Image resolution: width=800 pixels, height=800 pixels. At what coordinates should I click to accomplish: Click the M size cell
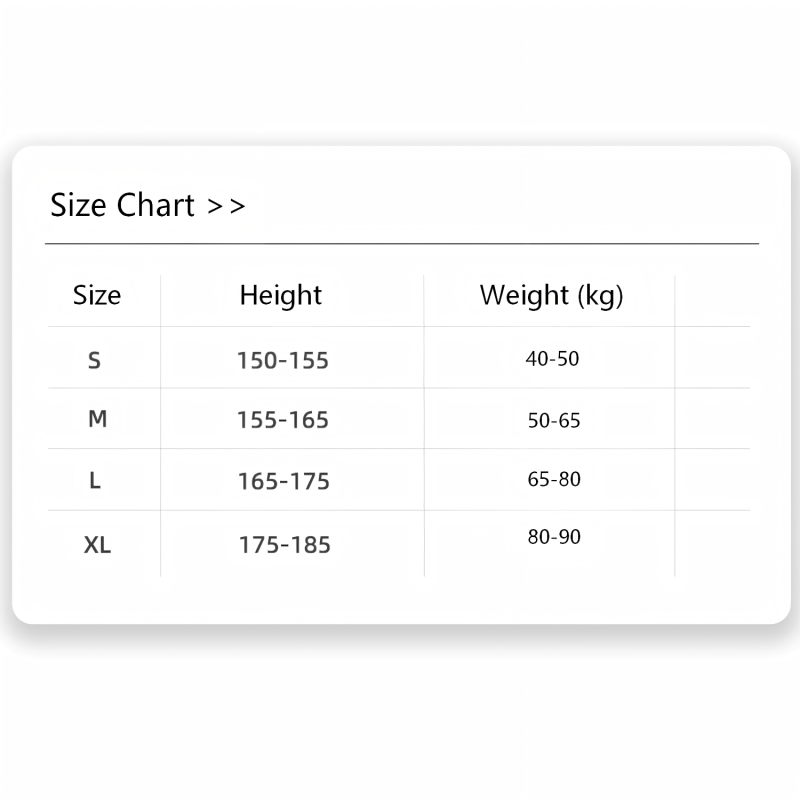(x=97, y=419)
